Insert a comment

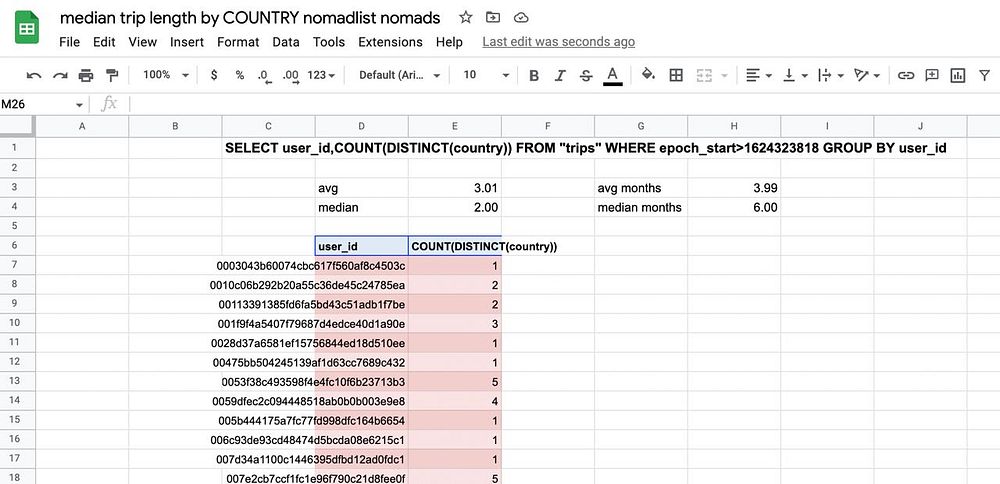(x=932, y=75)
